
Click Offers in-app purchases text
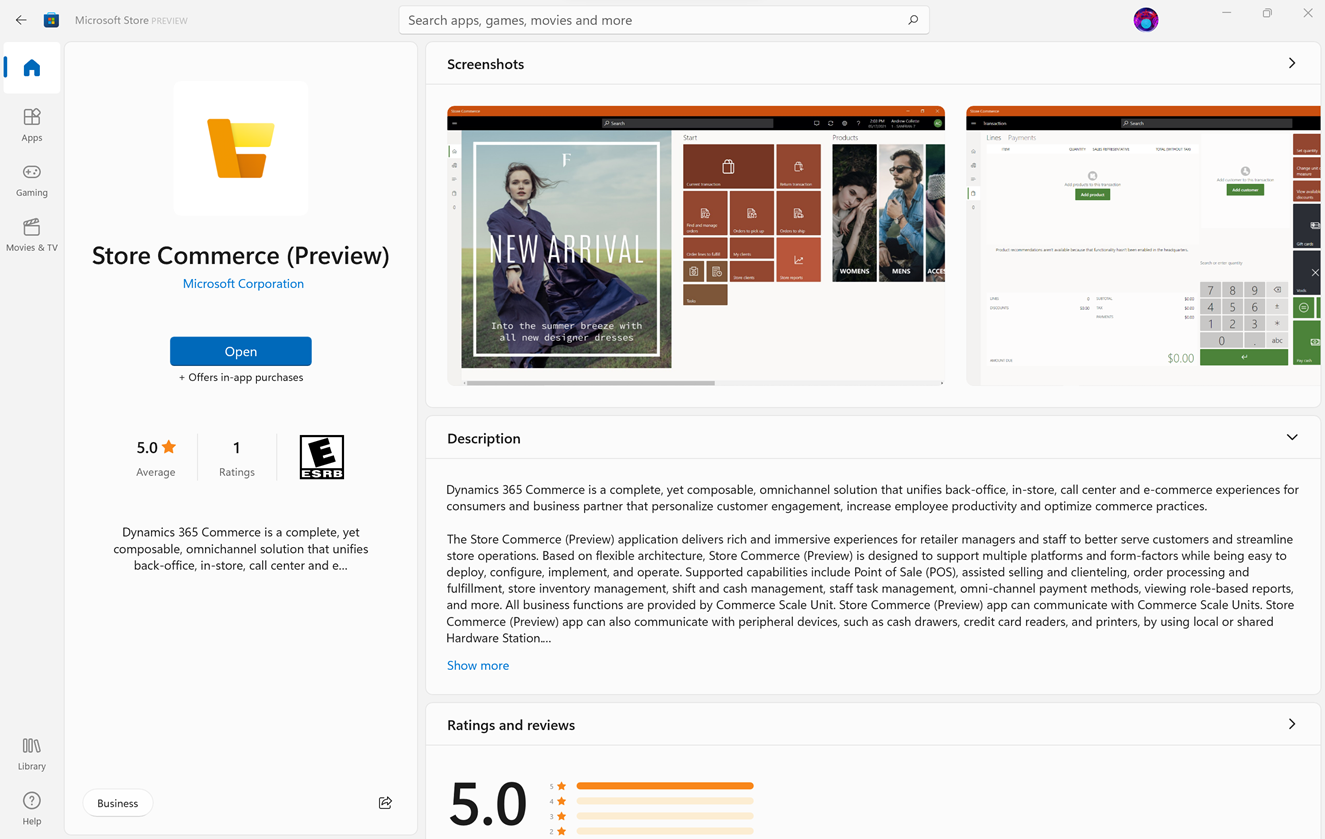point(241,377)
